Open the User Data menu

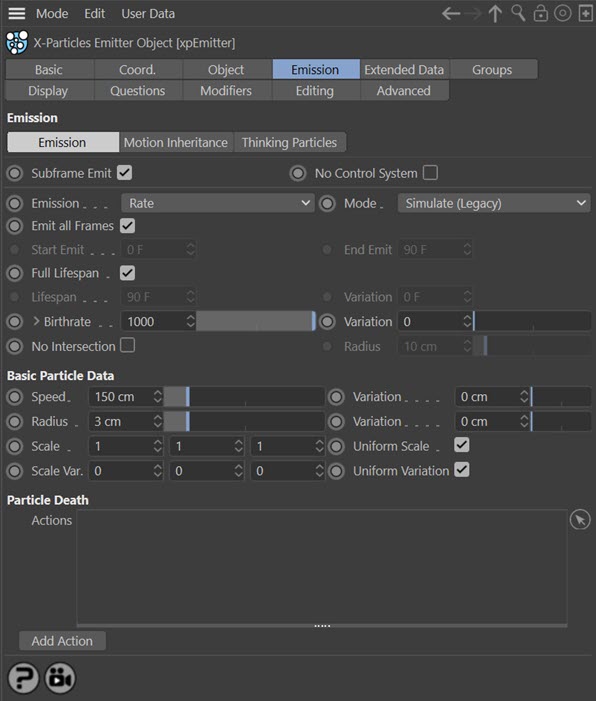coord(148,13)
